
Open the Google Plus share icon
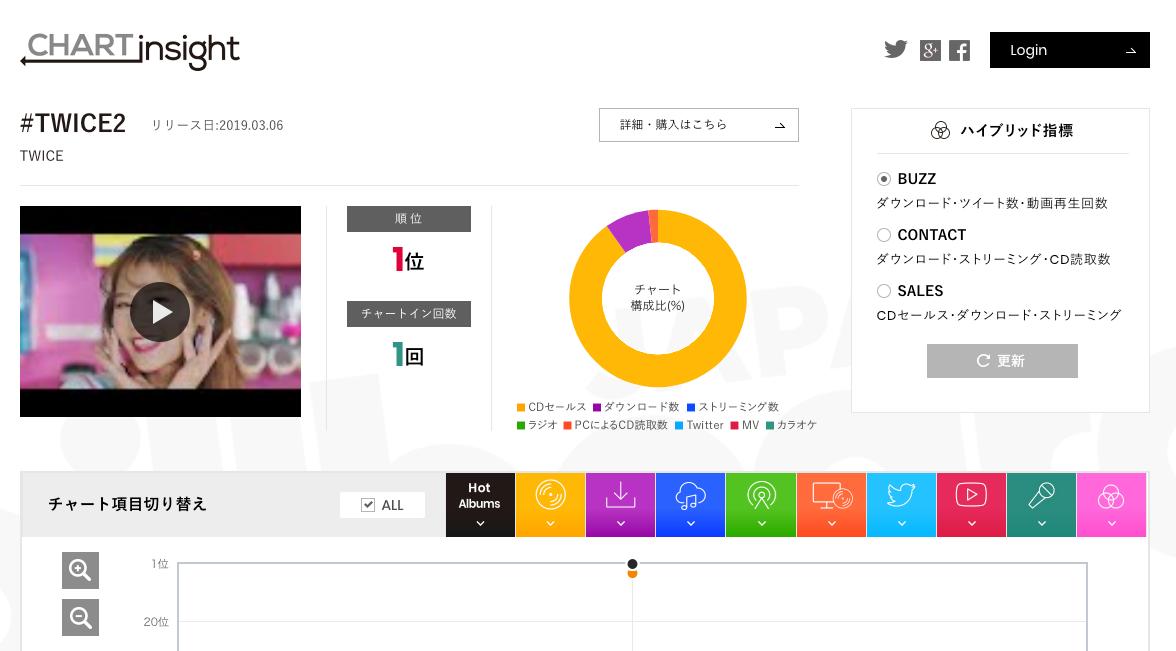coord(930,50)
